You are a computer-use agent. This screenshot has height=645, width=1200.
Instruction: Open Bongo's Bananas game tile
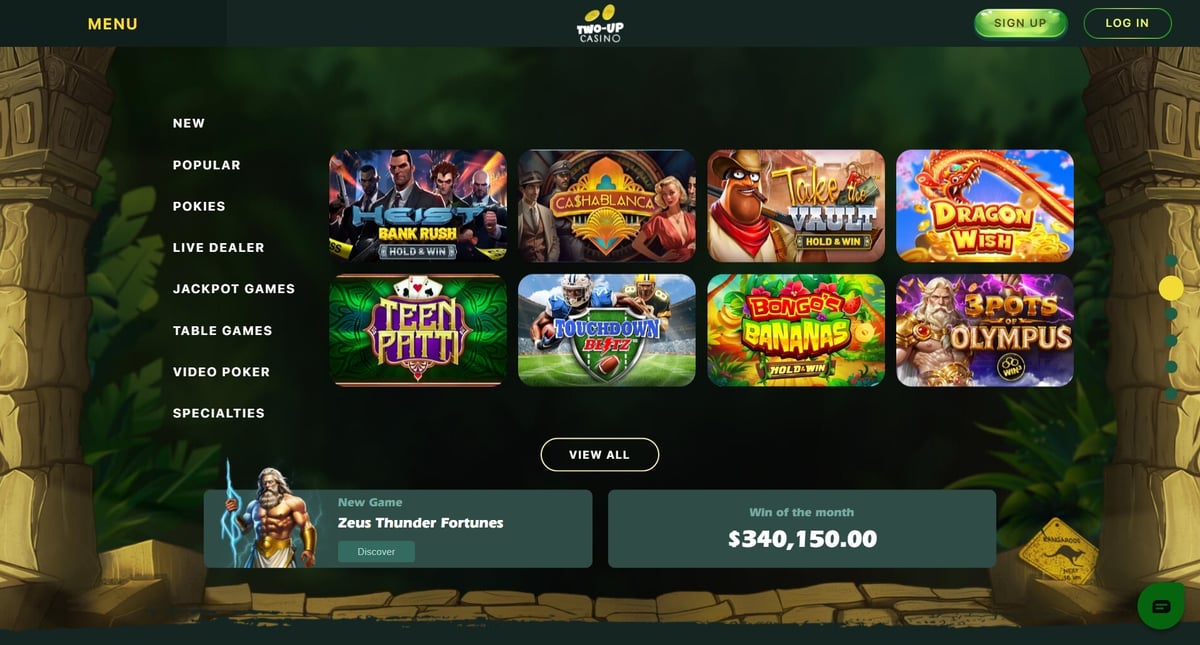click(x=796, y=330)
